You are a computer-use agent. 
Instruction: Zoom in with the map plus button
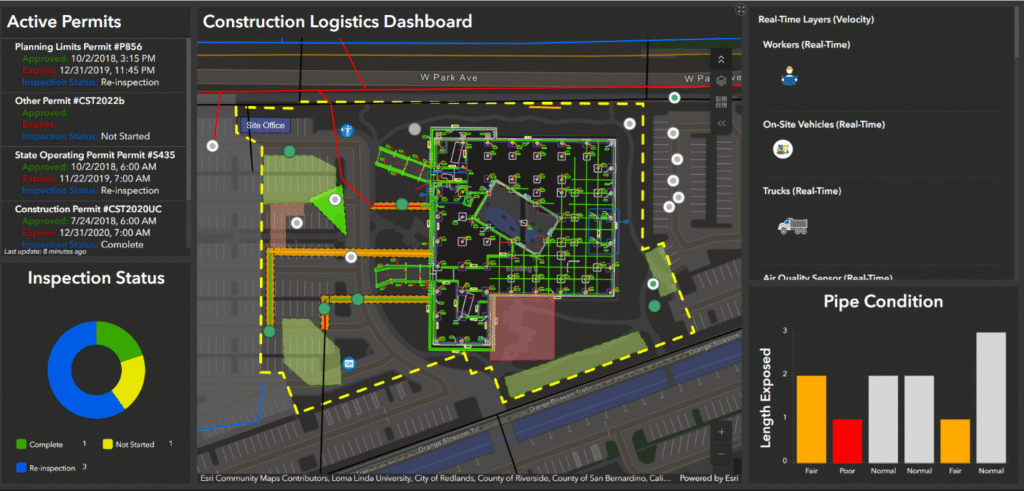coord(722,432)
